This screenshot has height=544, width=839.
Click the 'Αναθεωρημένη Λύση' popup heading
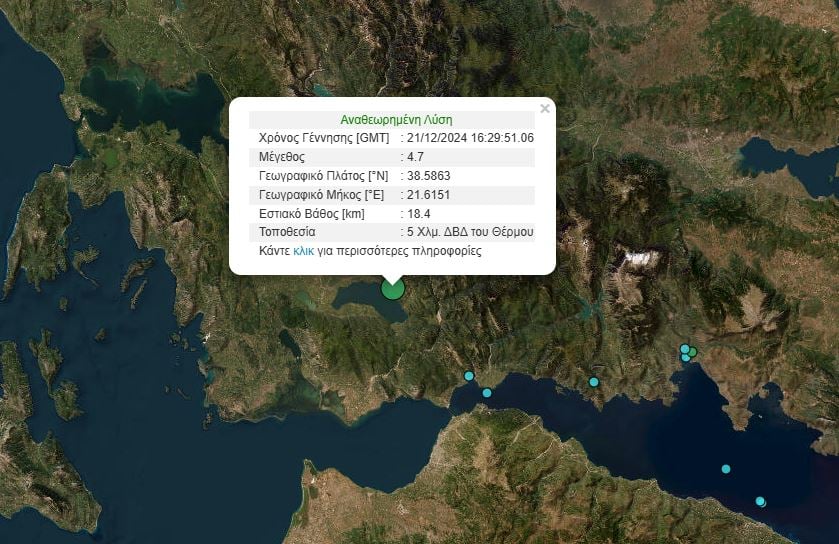coord(396,119)
